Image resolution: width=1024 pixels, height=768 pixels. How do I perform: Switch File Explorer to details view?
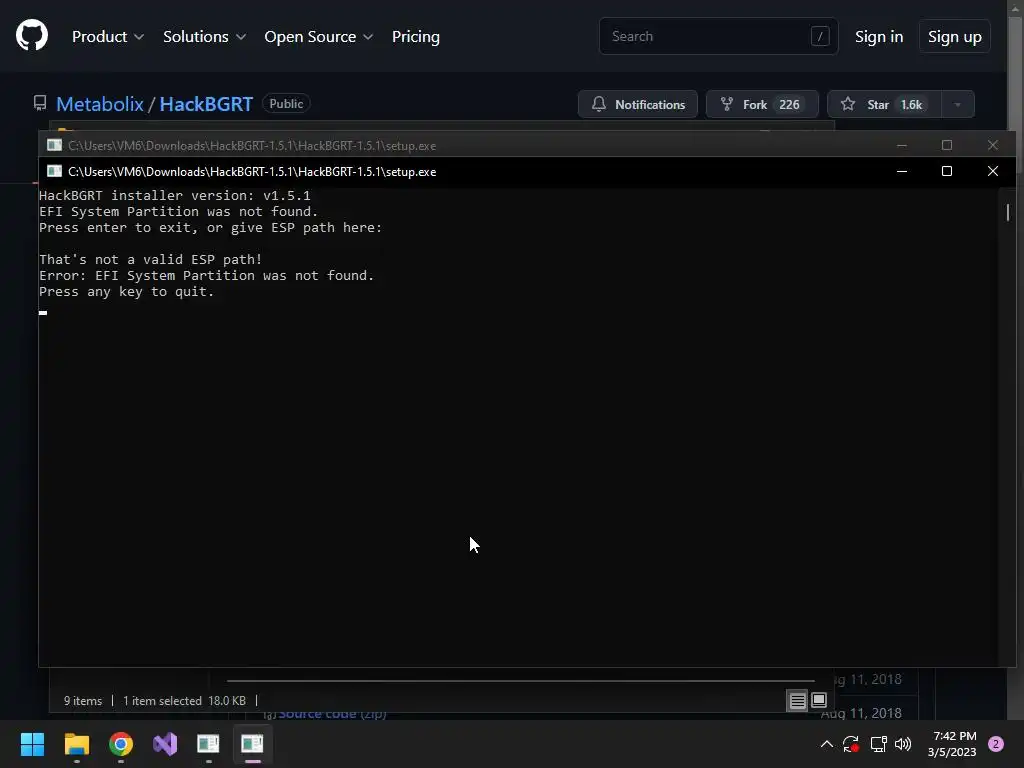coord(797,701)
